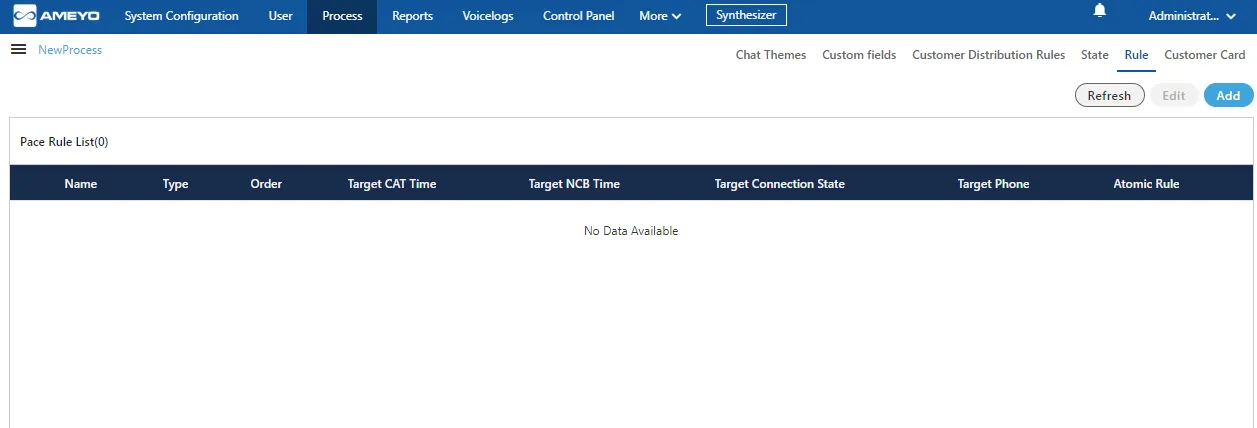This screenshot has width=1257, height=428.
Task: Open the Reports menu
Action: click(x=413, y=16)
